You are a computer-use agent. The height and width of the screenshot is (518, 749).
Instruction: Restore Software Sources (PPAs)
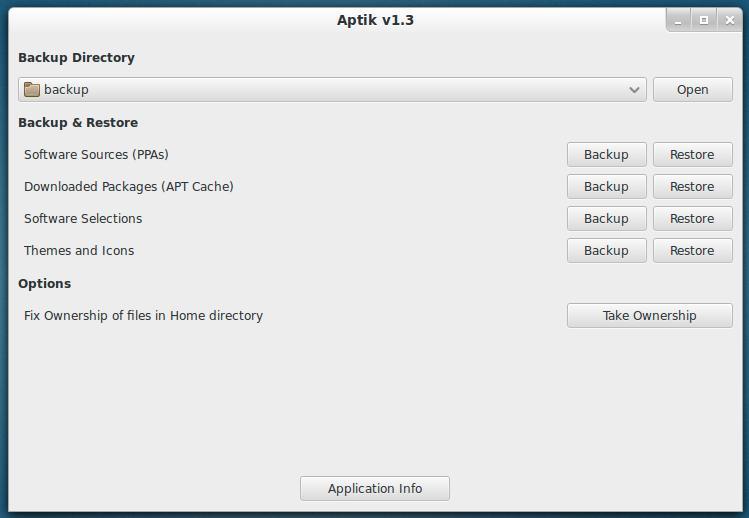692,155
